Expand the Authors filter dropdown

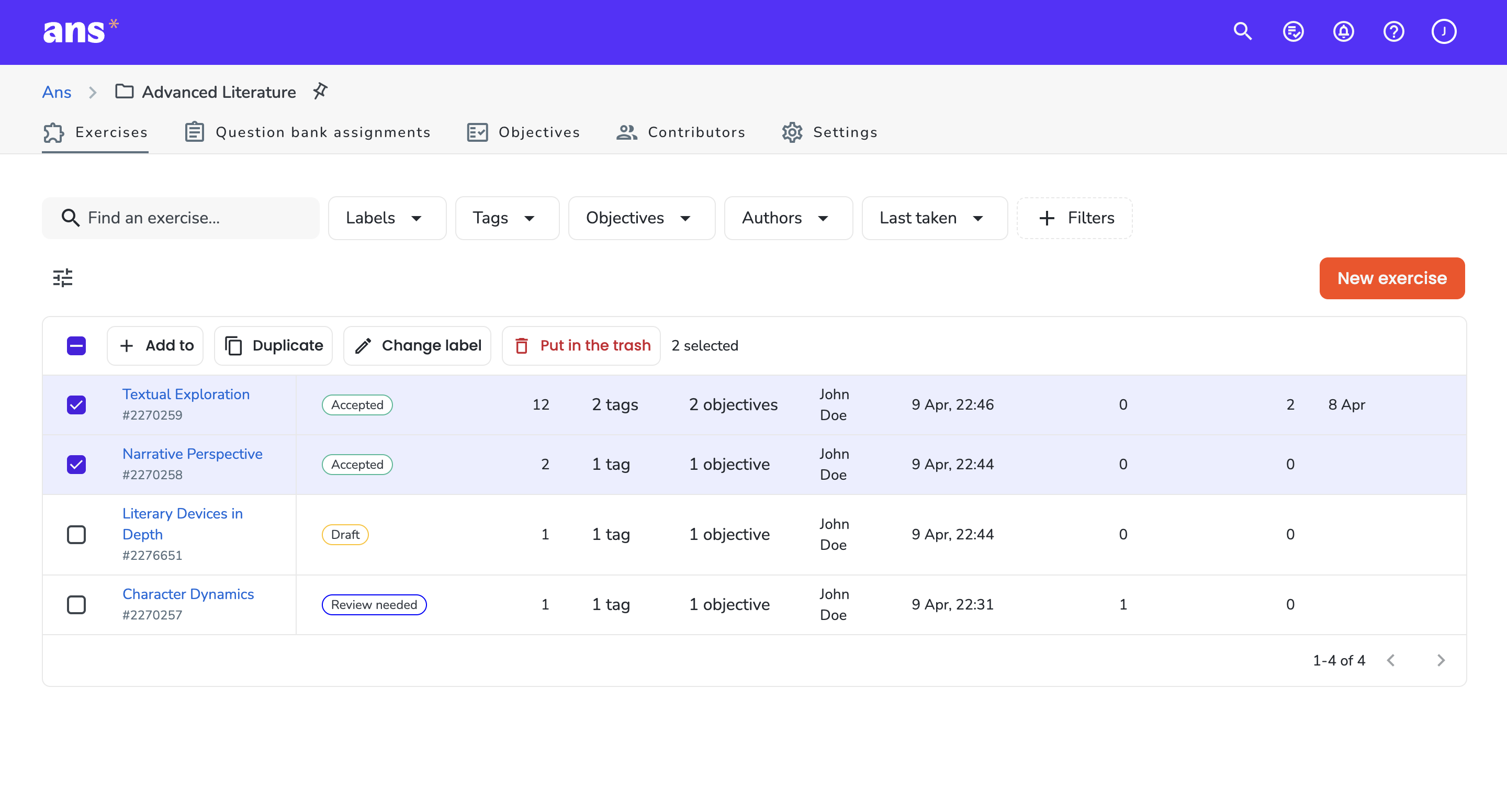[788, 218]
